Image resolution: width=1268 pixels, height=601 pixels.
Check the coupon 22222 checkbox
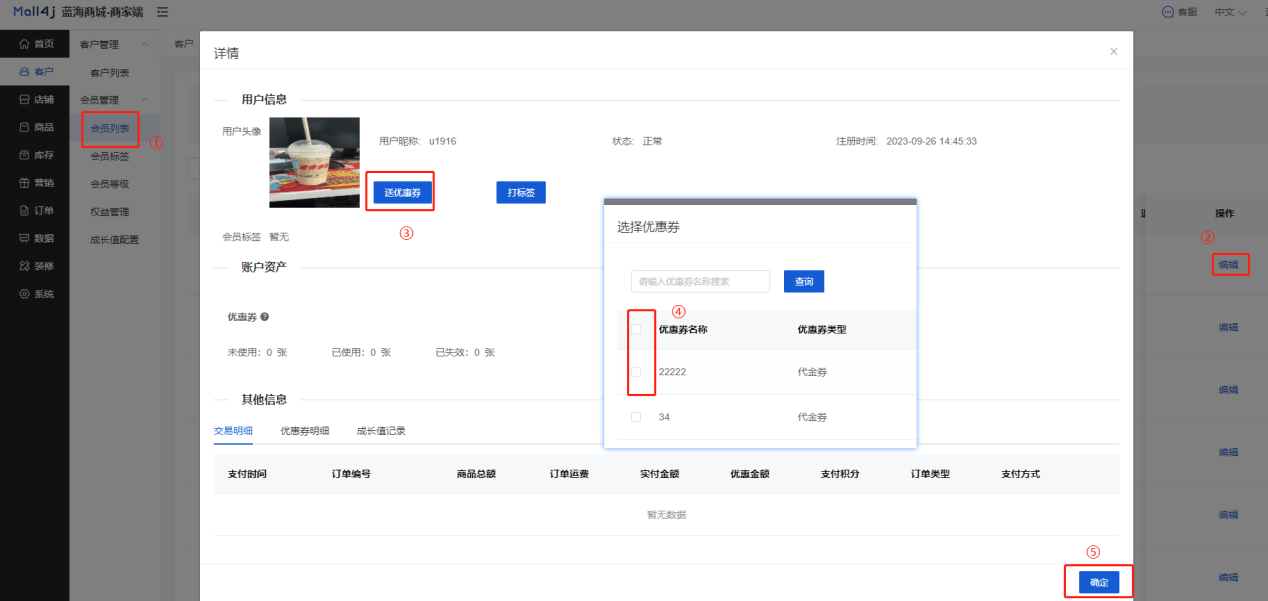(x=636, y=372)
